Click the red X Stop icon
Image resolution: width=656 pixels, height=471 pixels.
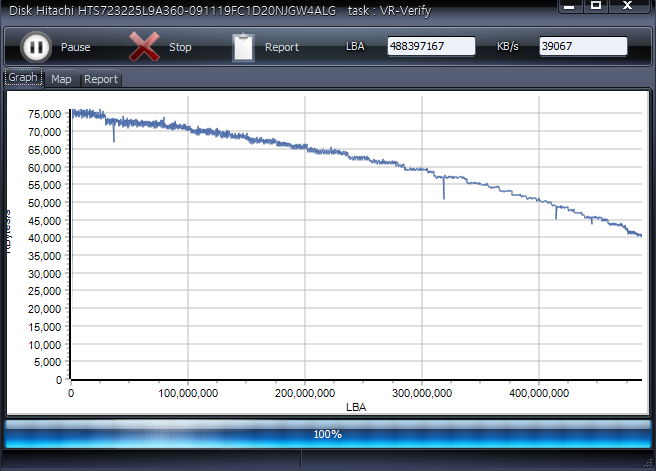coord(144,47)
